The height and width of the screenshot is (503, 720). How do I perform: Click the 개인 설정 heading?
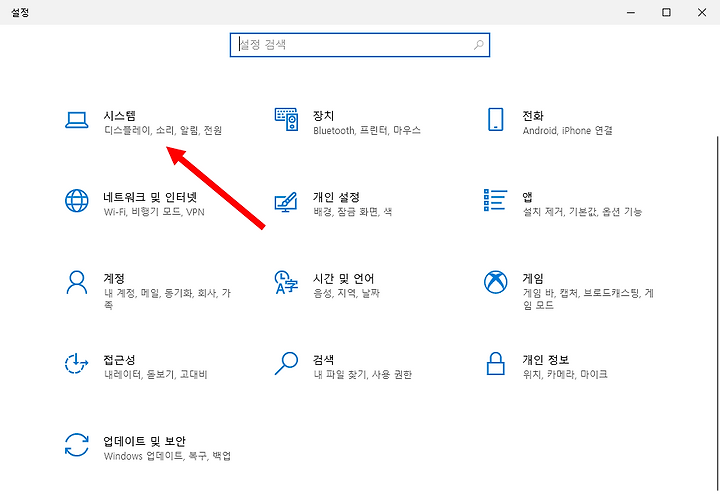coord(336,197)
